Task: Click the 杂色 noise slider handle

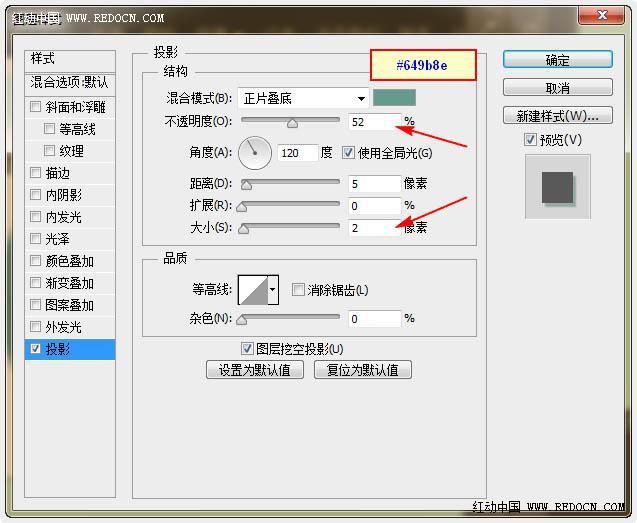Action: click(242, 320)
